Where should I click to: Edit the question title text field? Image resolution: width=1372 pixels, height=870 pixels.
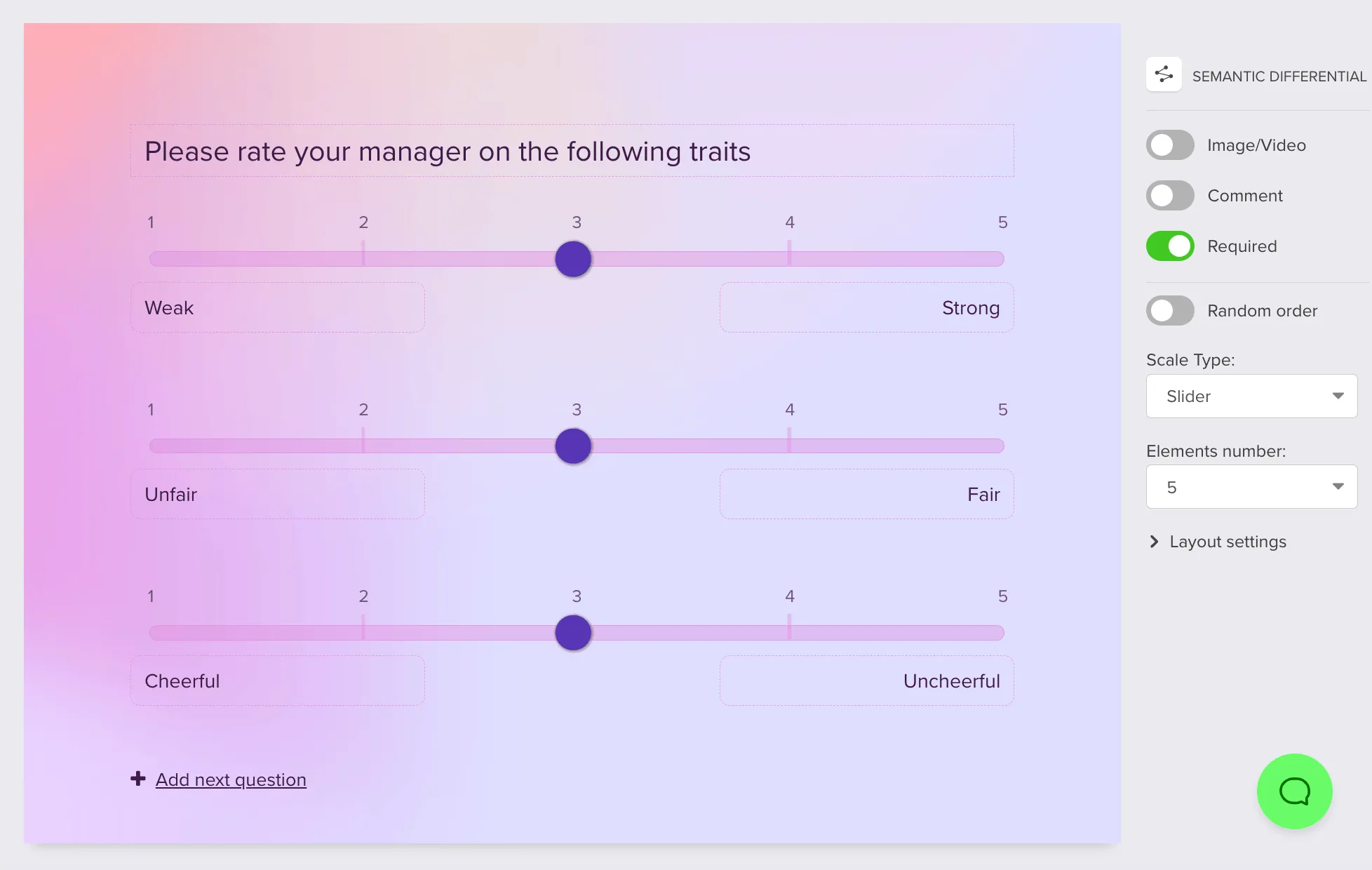click(572, 152)
